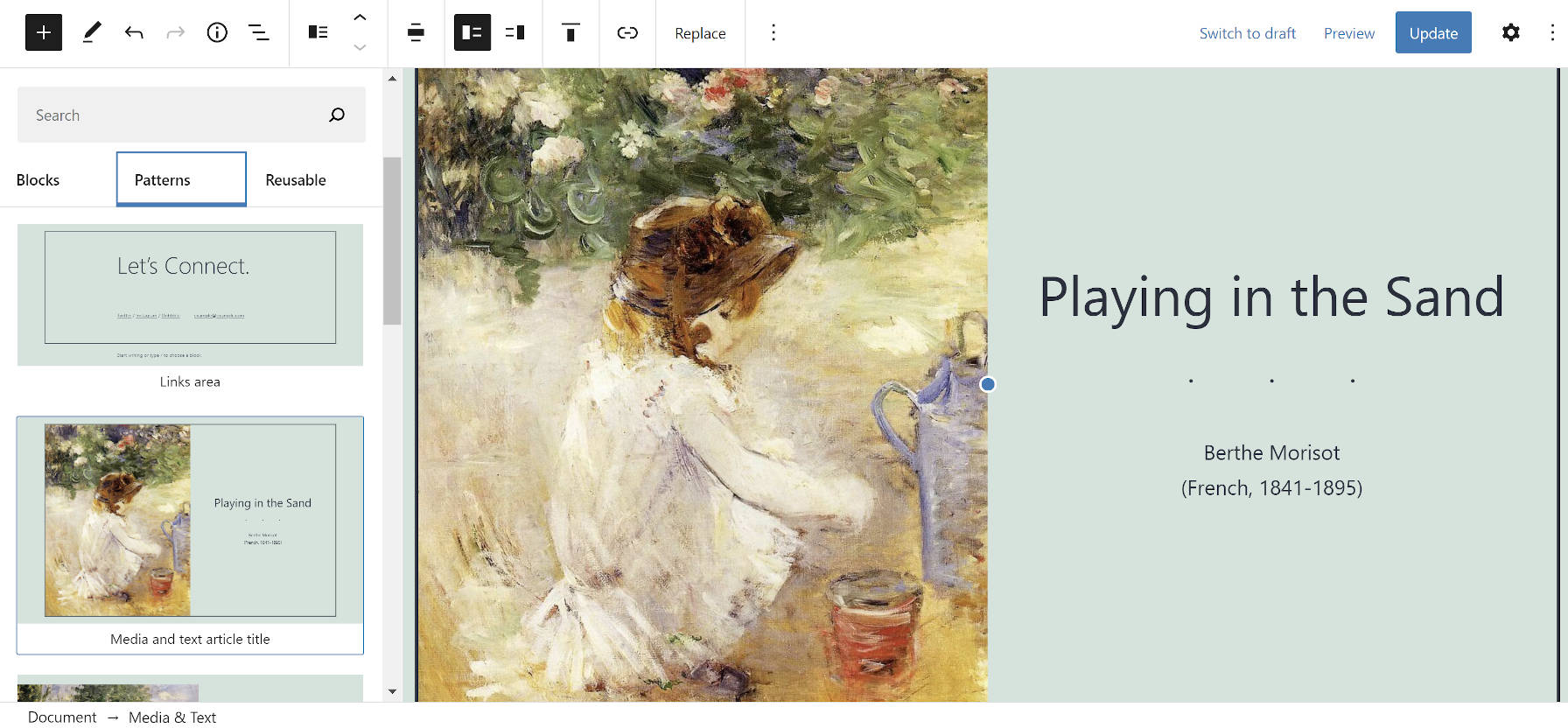1568x728 pixels.
Task: Switch to the Blocks tab
Action: (x=38, y=179)
